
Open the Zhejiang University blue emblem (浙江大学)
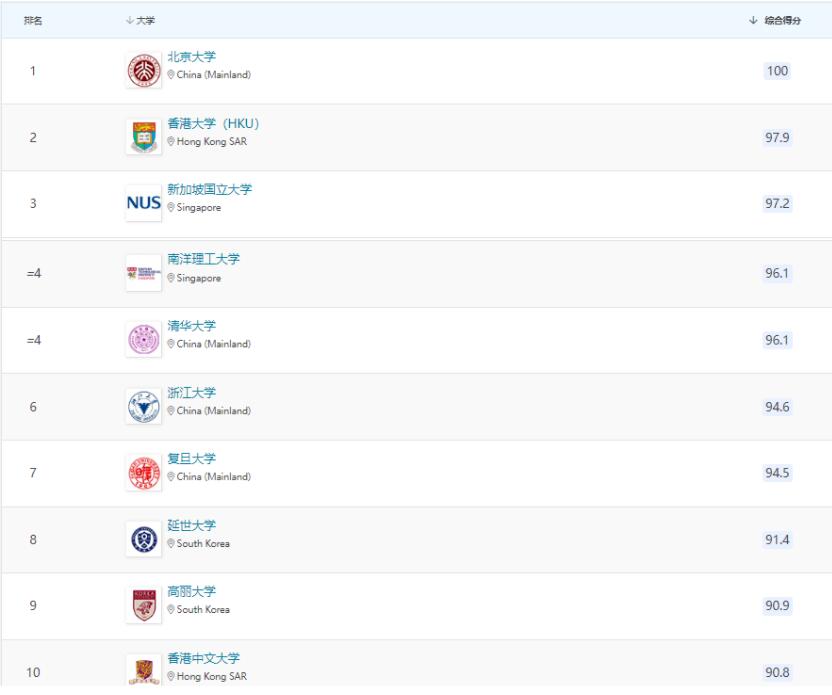[144, 406]
